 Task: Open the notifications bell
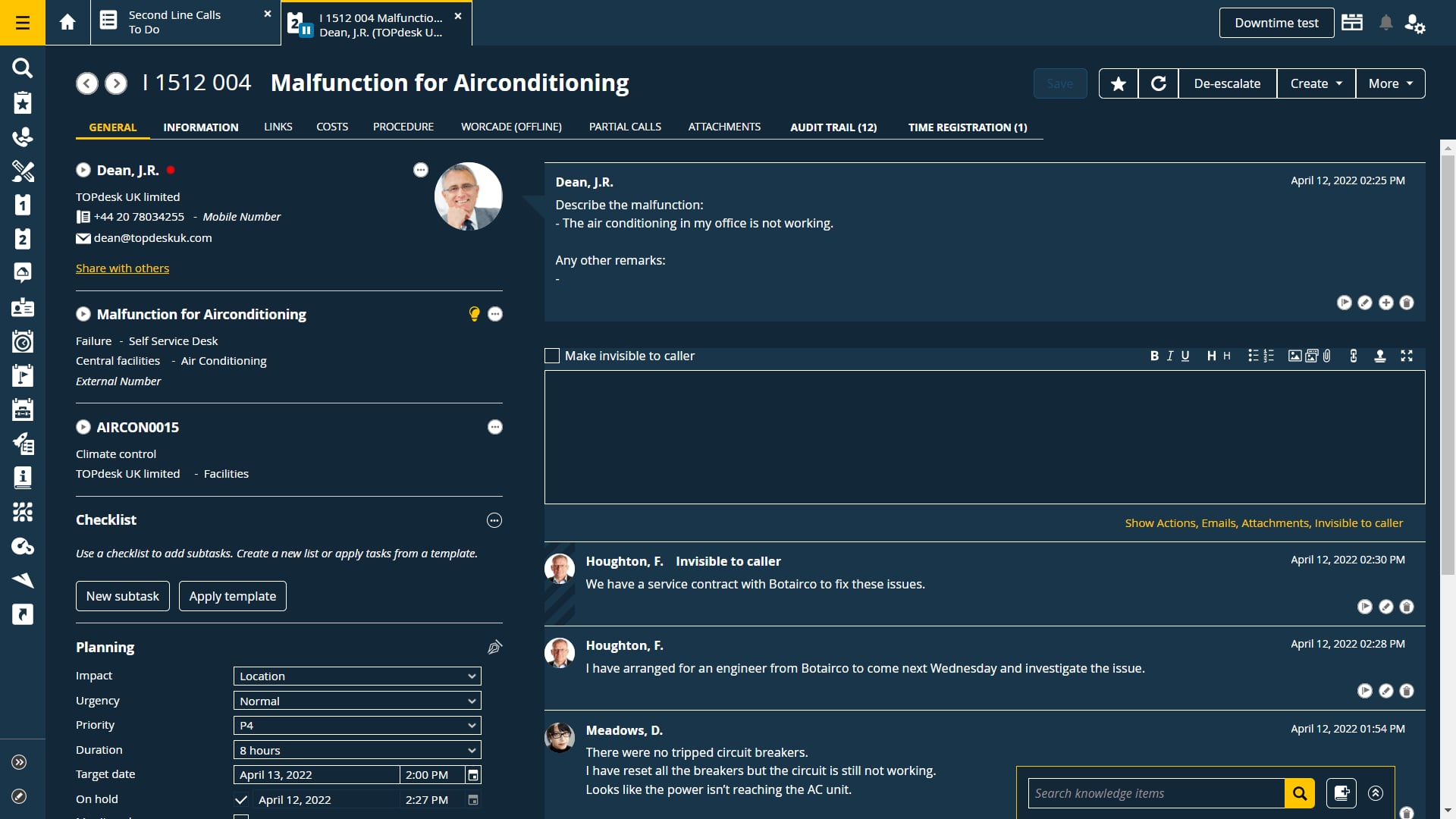click(1385, 23)
